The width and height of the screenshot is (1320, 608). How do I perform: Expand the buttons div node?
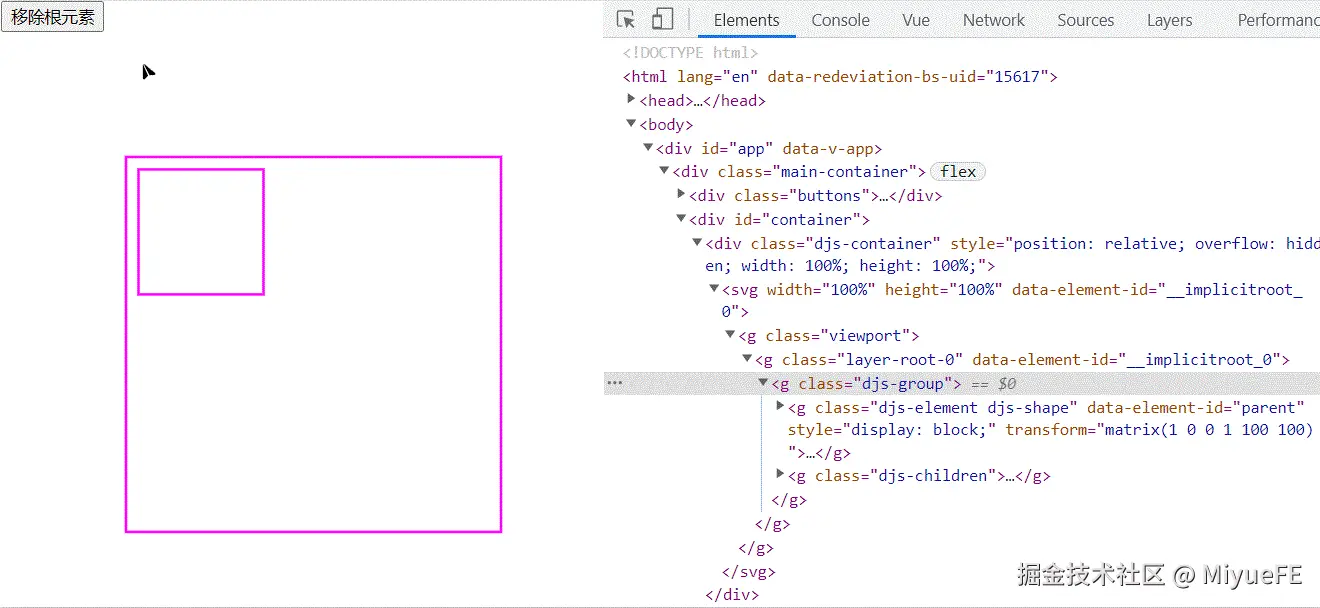click(681, 195)
